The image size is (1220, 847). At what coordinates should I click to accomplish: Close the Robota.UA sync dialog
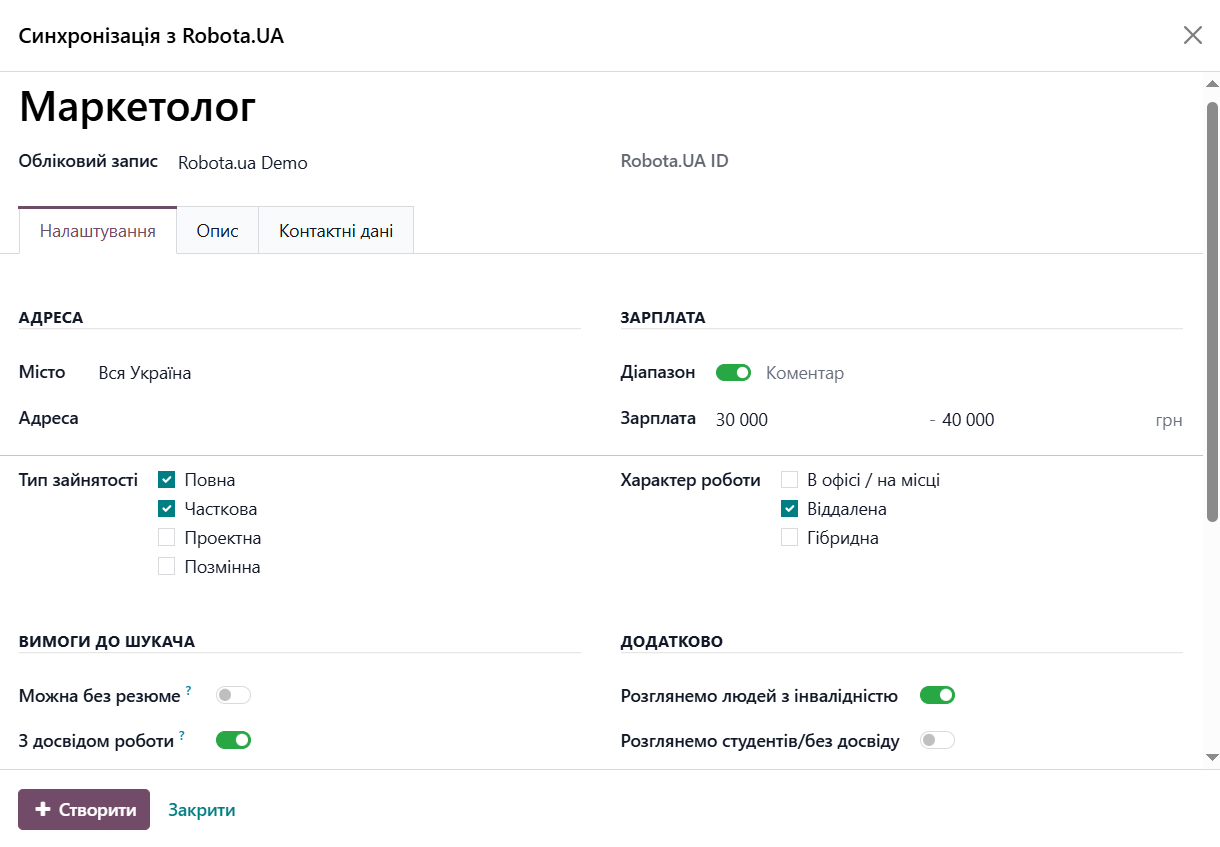pyautogui.click(x=1193, y=36)
